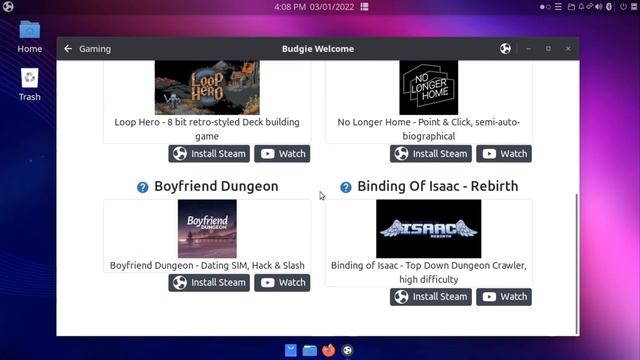Screen dimensions: 640x360
Task: Click the Budgie logo in the title bar
Action: [505, 49]
